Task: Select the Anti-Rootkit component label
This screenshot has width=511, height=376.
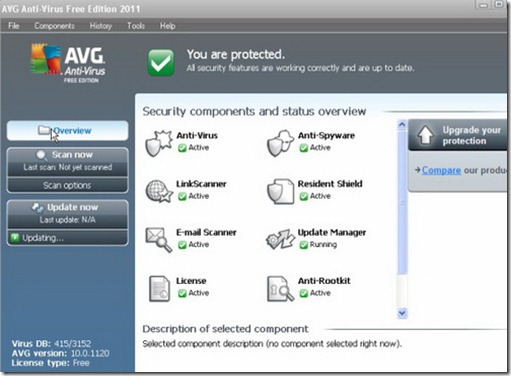Action: pos(324,281)
